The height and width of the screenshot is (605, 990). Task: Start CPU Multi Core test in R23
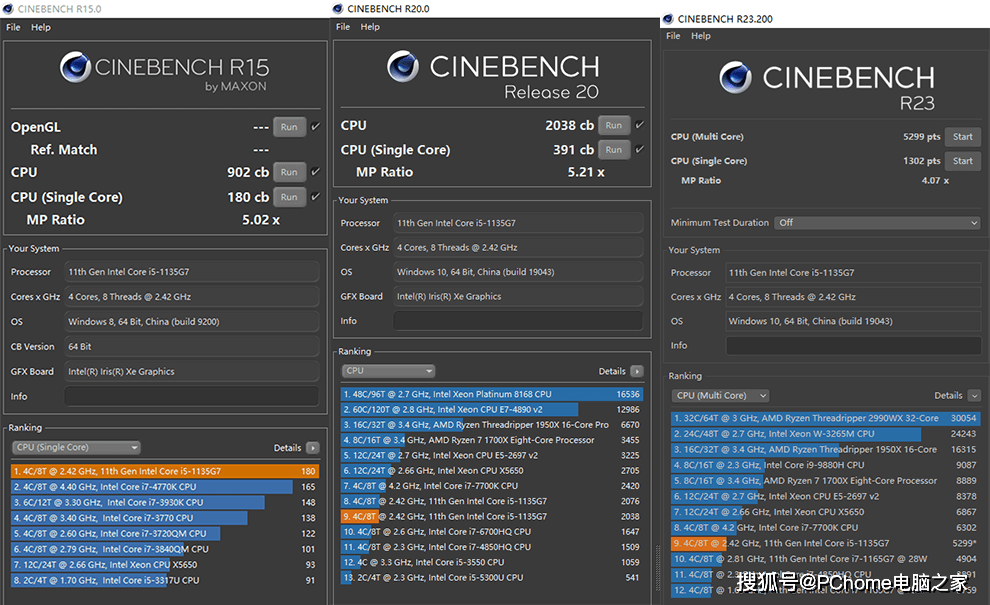coord(963,136)
